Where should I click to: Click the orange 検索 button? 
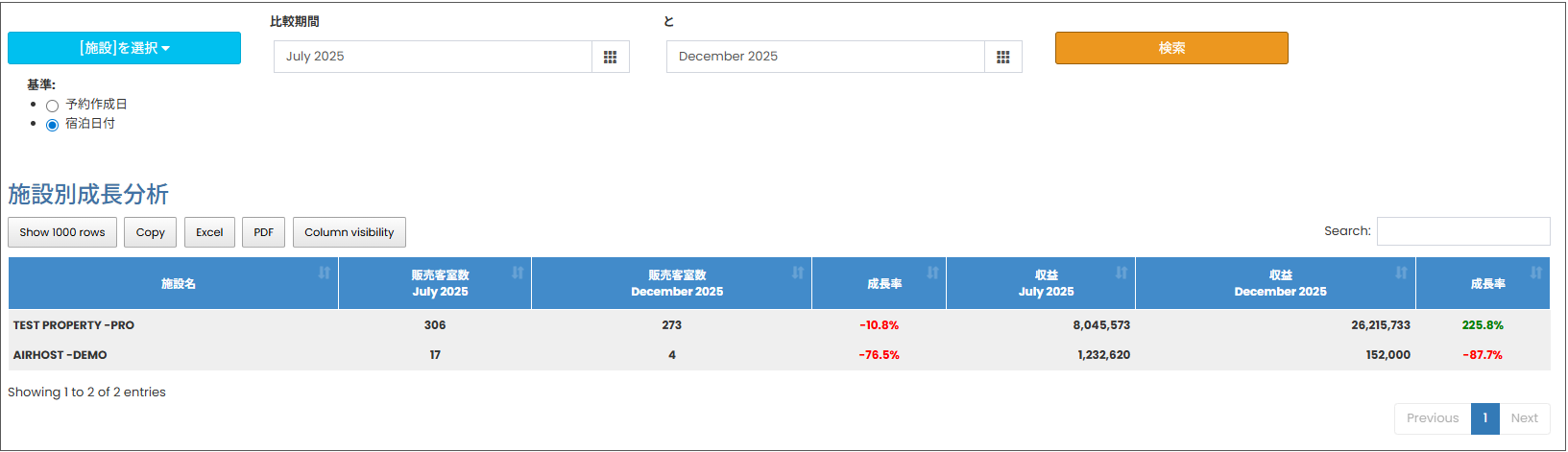click(1171, 48)
